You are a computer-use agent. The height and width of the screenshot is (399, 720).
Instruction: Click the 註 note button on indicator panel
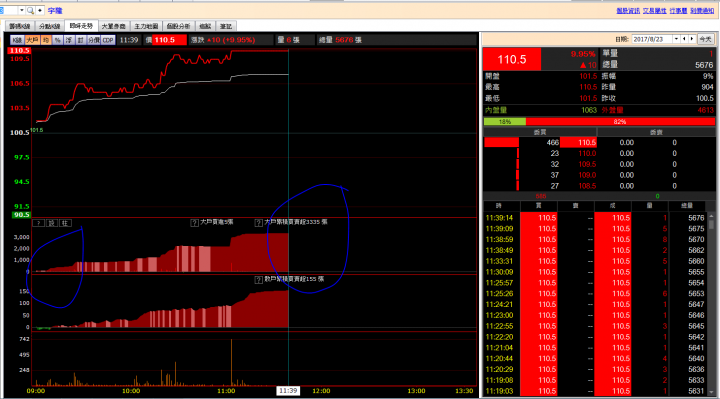pyautogui.click(x=65, y=223)
